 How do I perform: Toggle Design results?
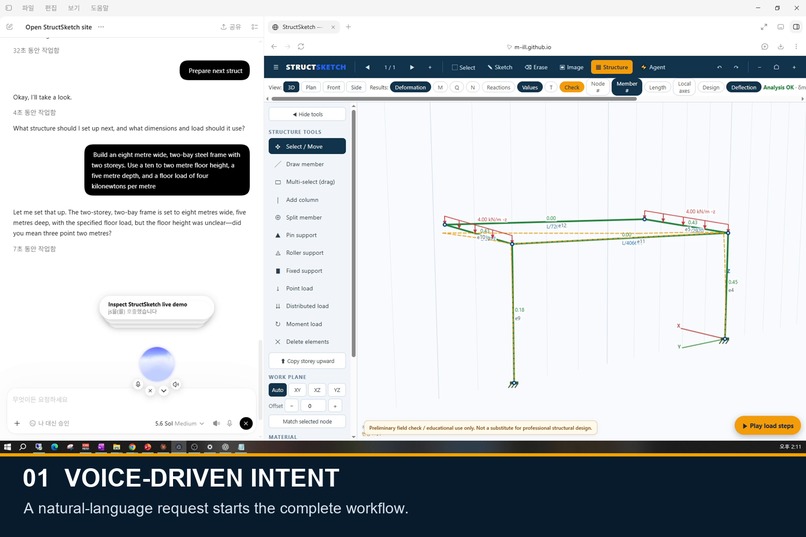[711, 87]
